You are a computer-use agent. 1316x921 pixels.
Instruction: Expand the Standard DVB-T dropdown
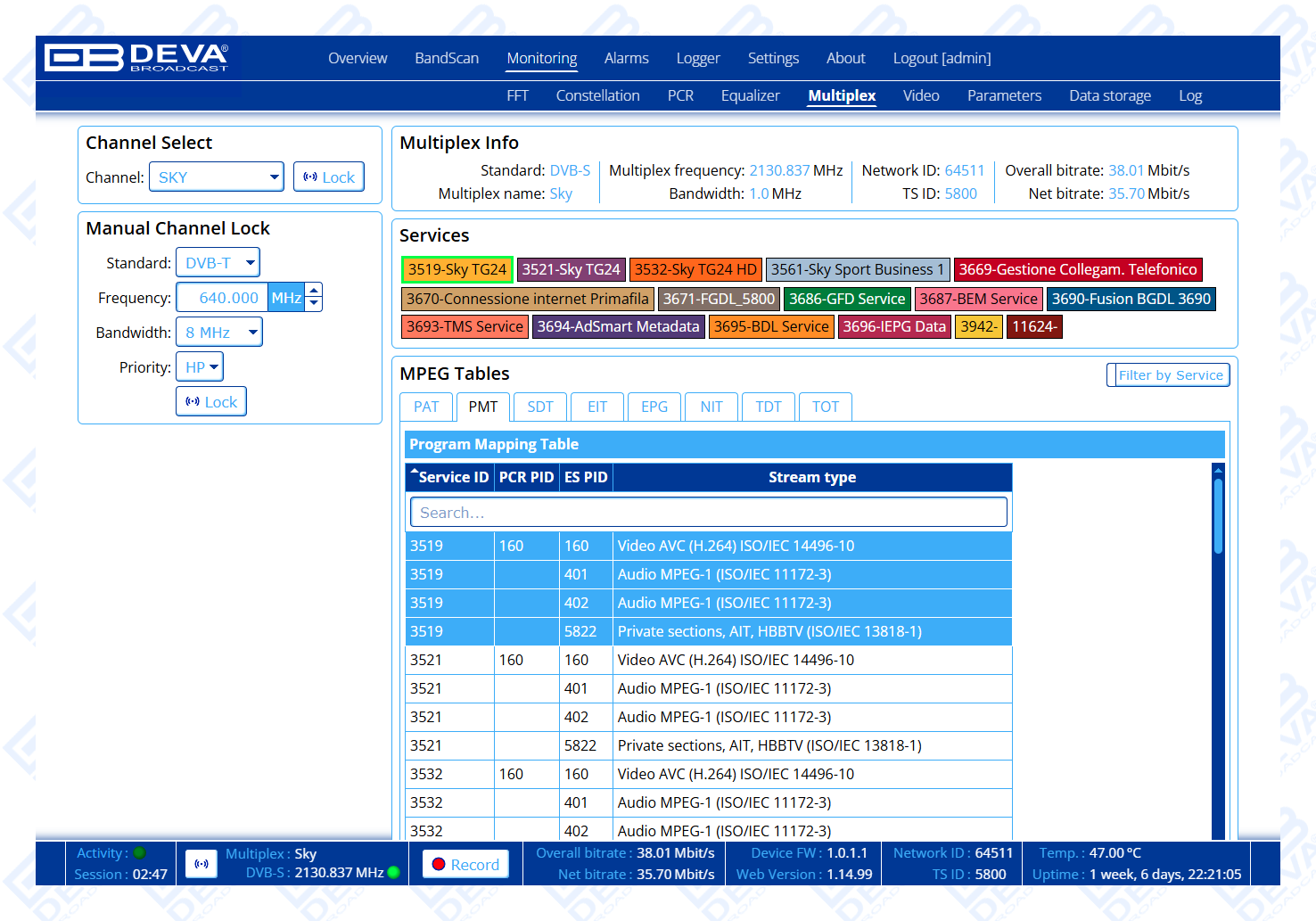(x=218, y=263)
